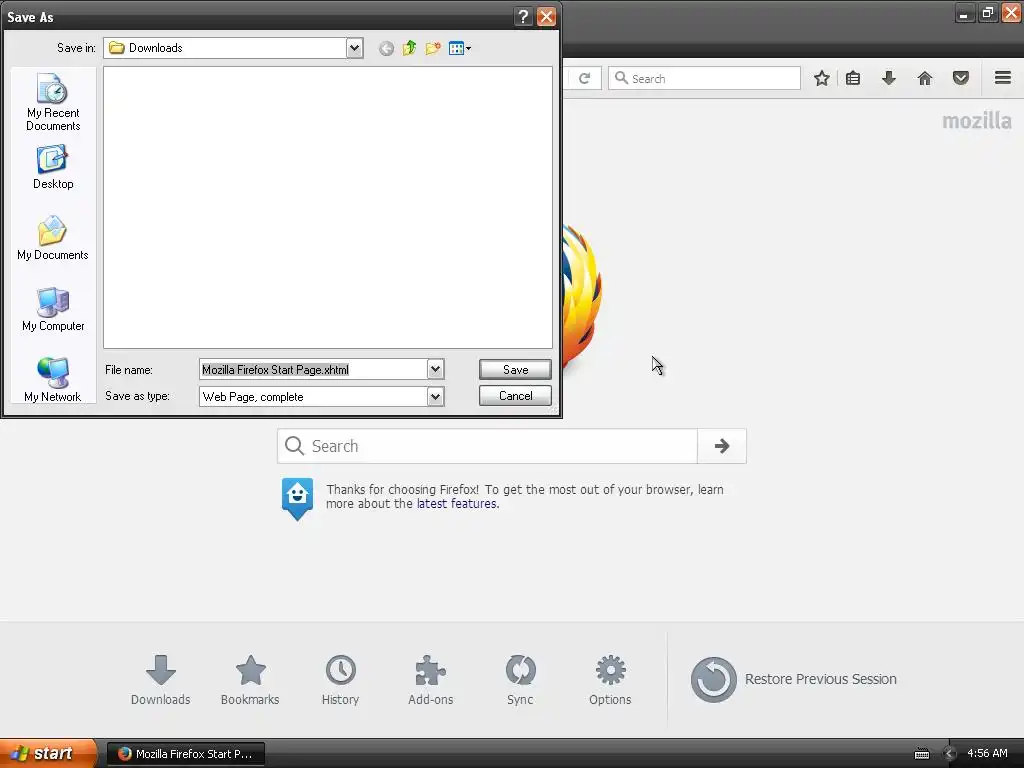Screen dimensions: 1024x768
Task: Select My Computer in the places bar
Action: tap(53, 310)
